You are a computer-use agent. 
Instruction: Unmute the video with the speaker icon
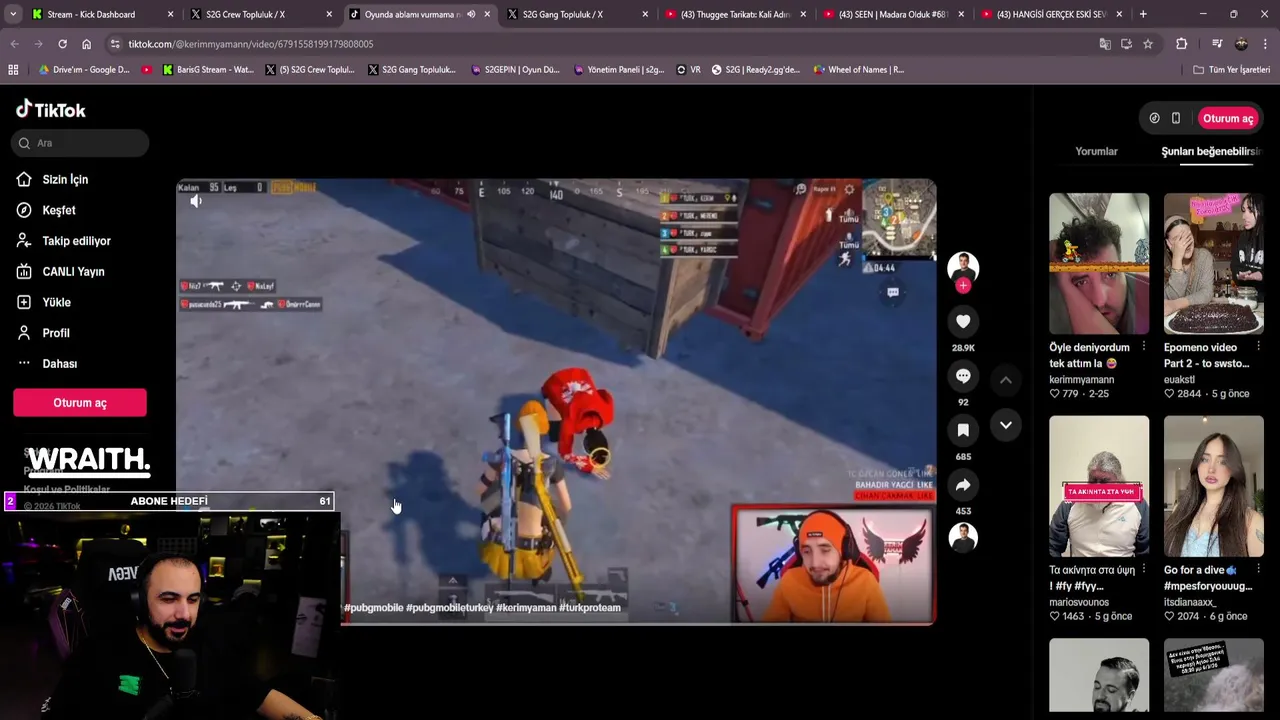coord(196,201)
